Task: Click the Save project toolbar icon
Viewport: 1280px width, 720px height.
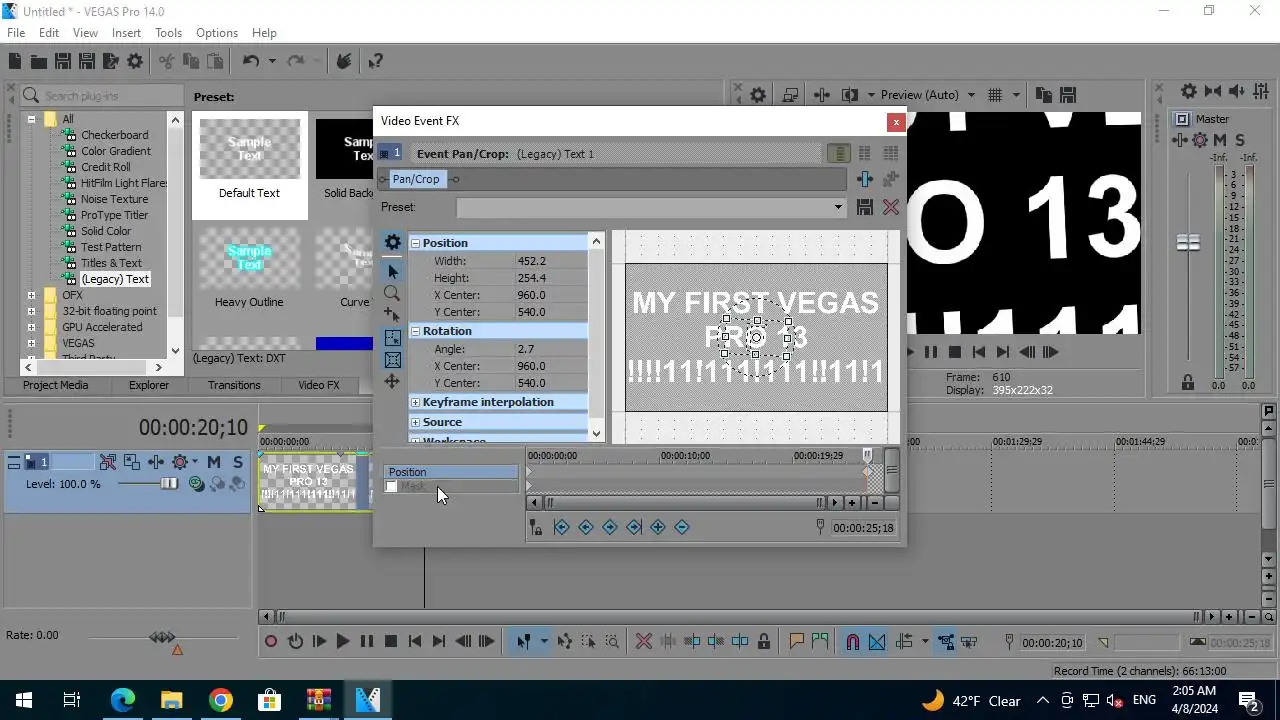Action: 62,62
